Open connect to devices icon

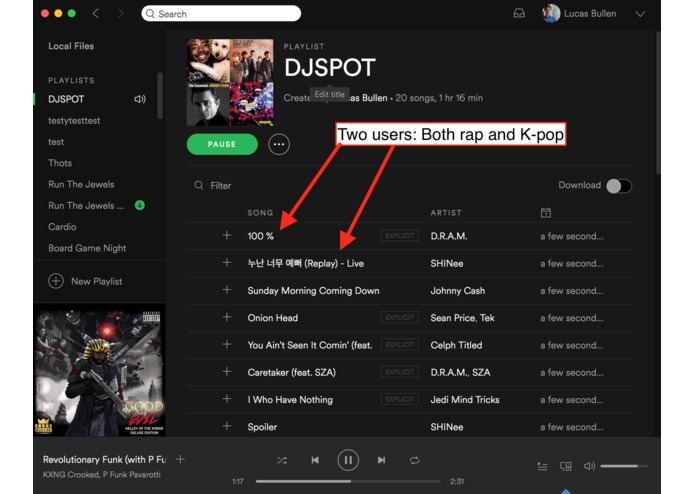pyautogui.click(x=566, y=466)
